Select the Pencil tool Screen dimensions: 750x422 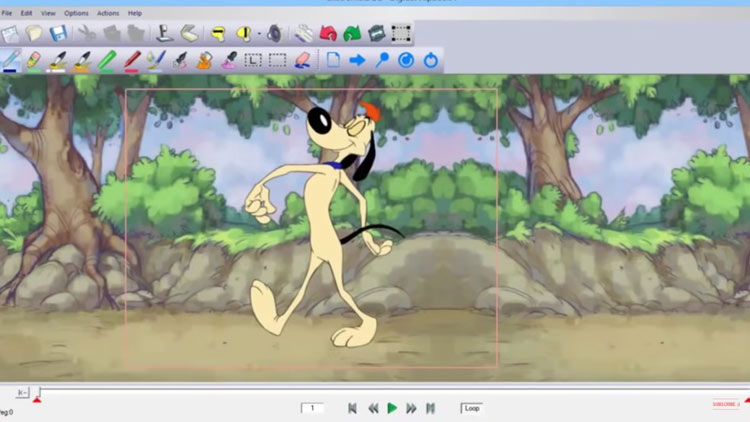click(x=11, y=61)
